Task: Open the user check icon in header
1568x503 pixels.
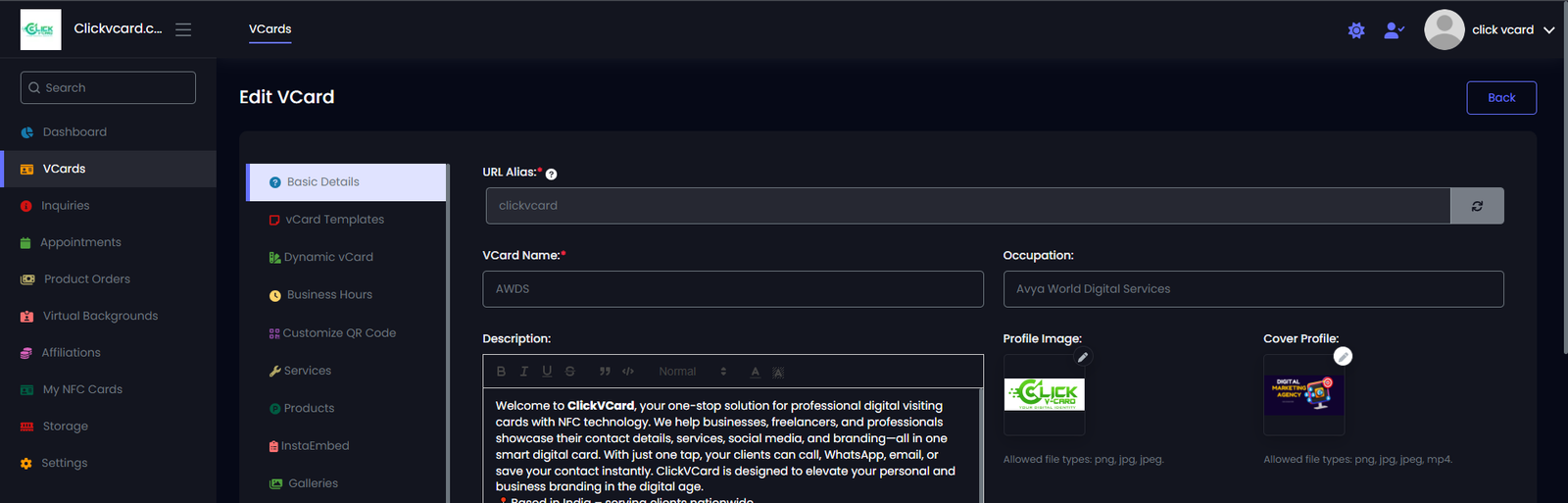Action: (x=1394, y=30)
